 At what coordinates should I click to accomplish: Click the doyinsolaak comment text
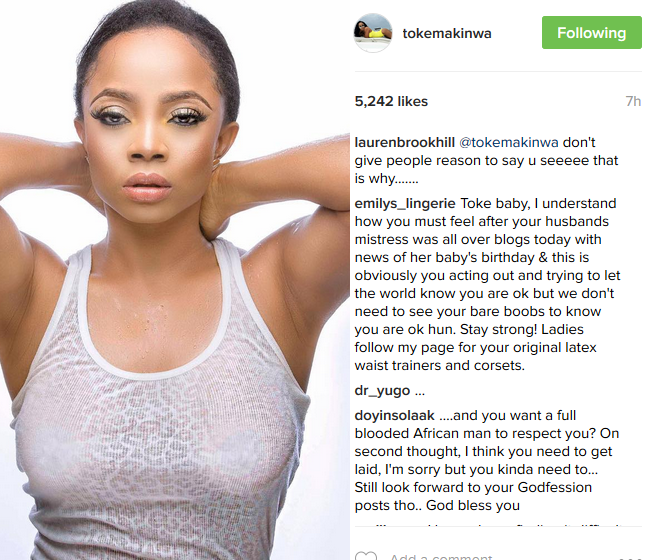pyautogui.click(x=487, y=460)
